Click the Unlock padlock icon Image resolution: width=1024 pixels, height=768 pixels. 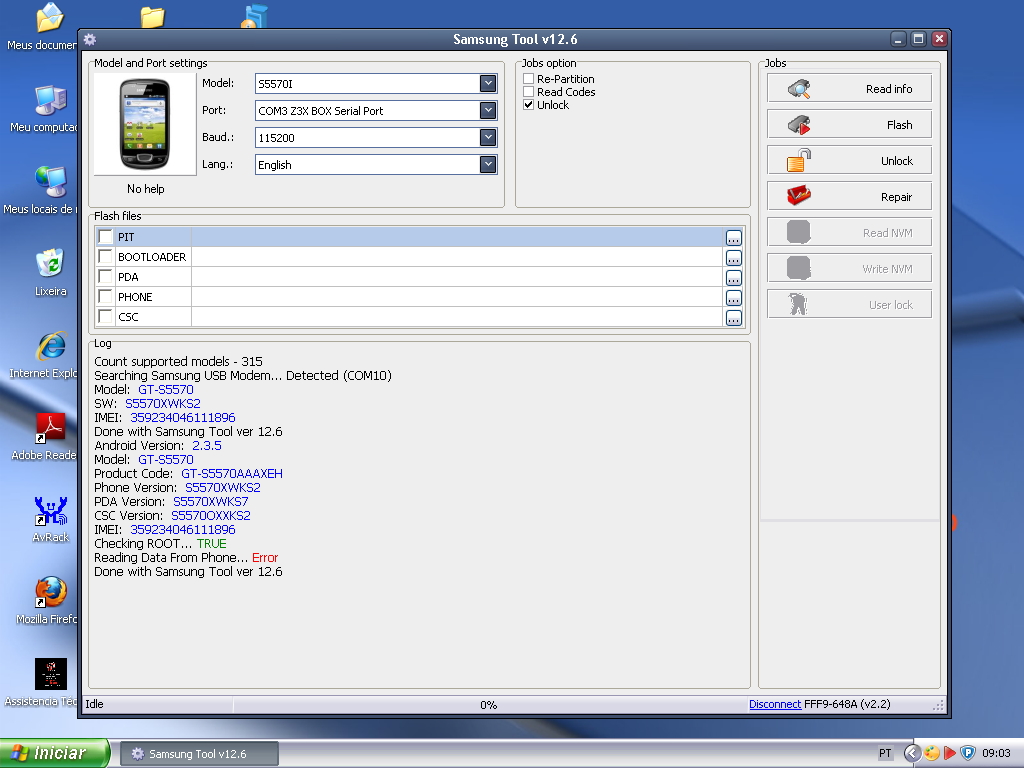click(799, 161)
